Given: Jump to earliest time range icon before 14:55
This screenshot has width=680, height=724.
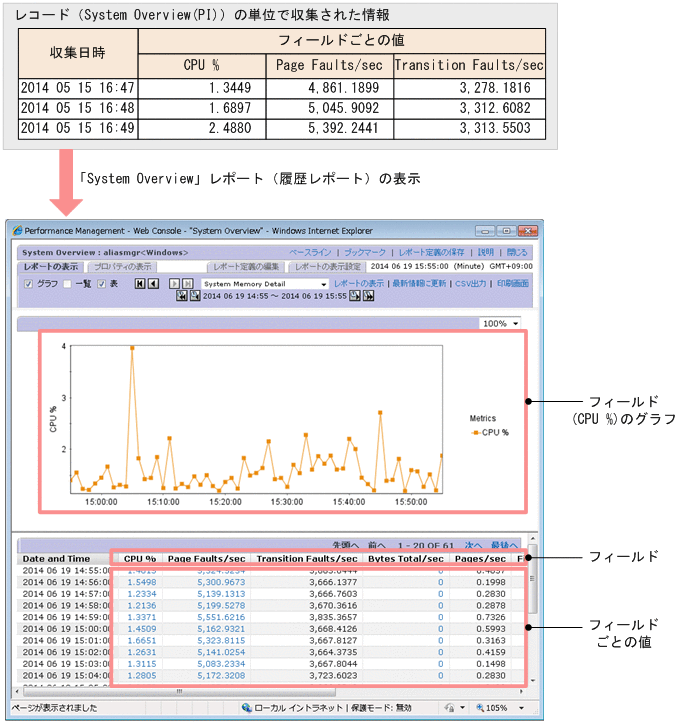Looking at the screenshot, I should click(182, 296).
